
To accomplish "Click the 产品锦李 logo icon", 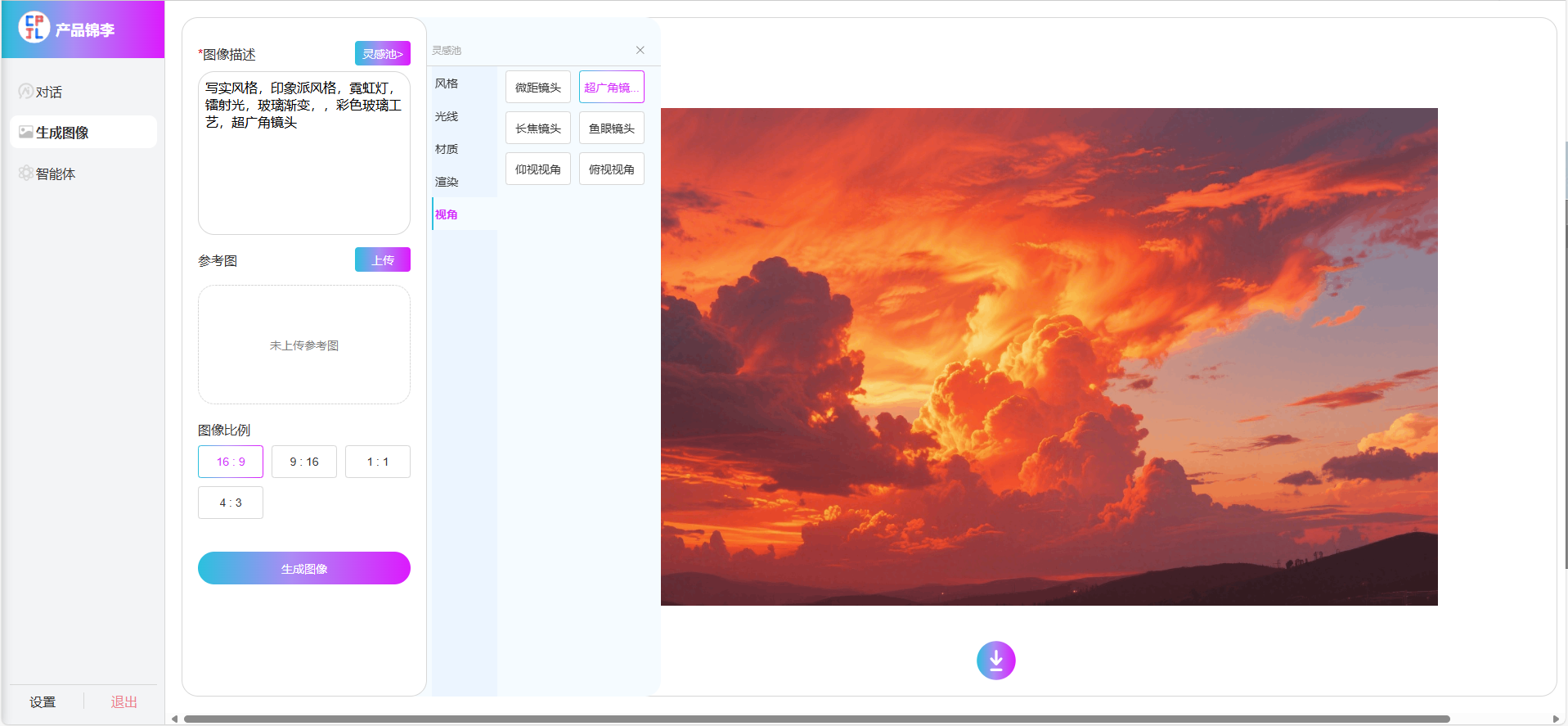I will point(34,27).
